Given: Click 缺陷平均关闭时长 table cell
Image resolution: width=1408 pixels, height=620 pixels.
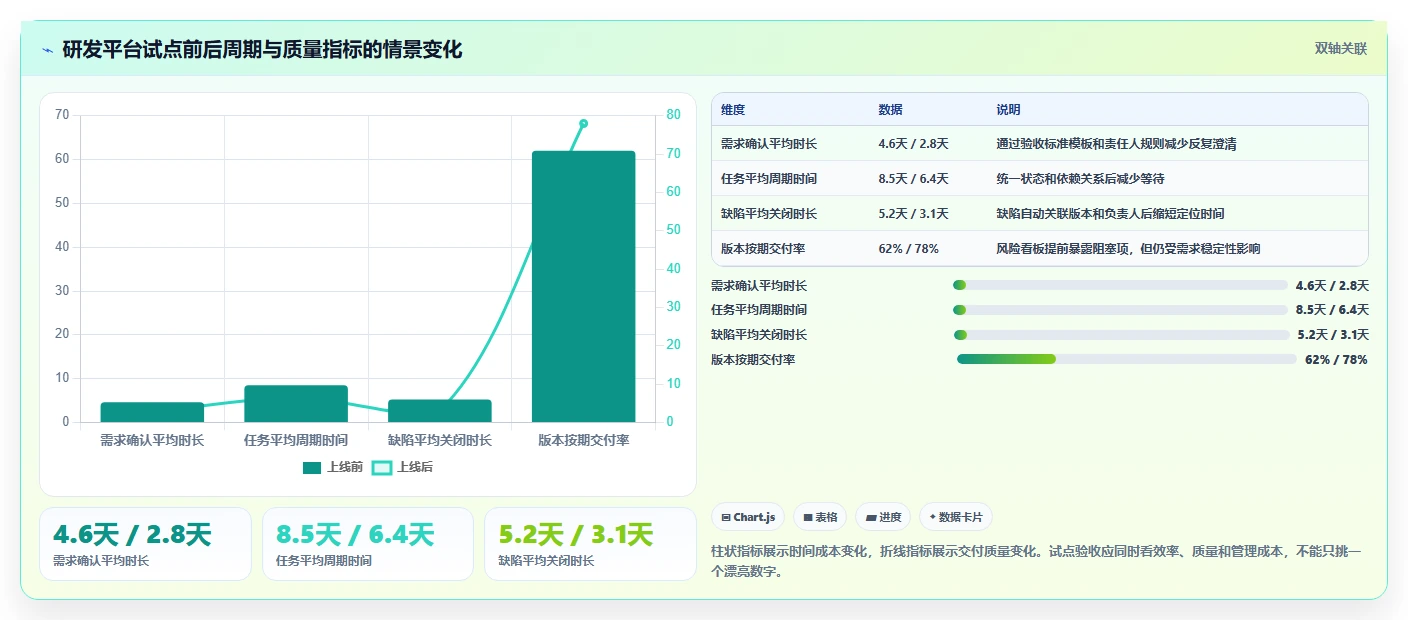Looking at the screenshot, I should pos(769,214).
